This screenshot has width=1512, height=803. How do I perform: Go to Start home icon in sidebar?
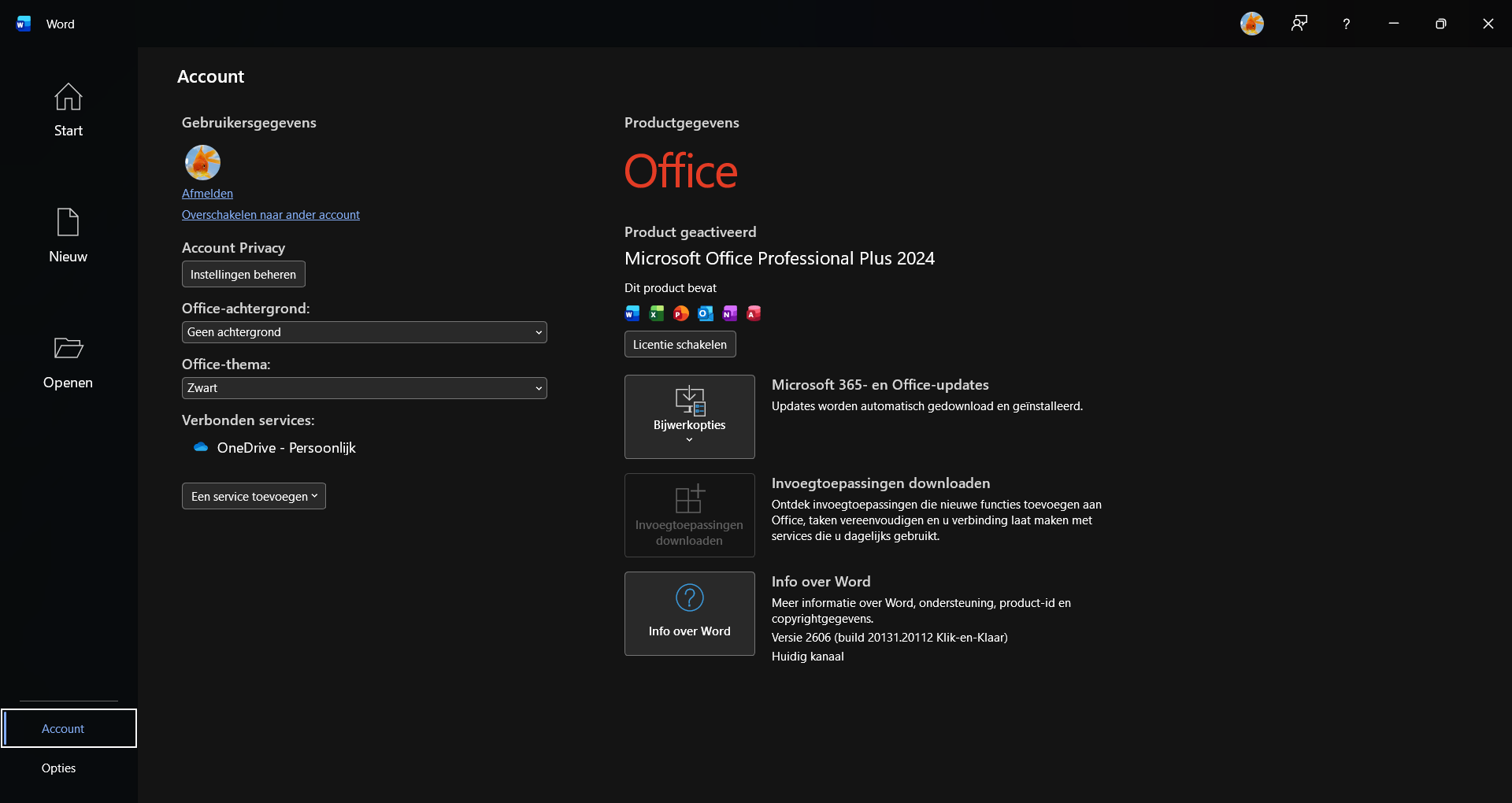[69, 97]
